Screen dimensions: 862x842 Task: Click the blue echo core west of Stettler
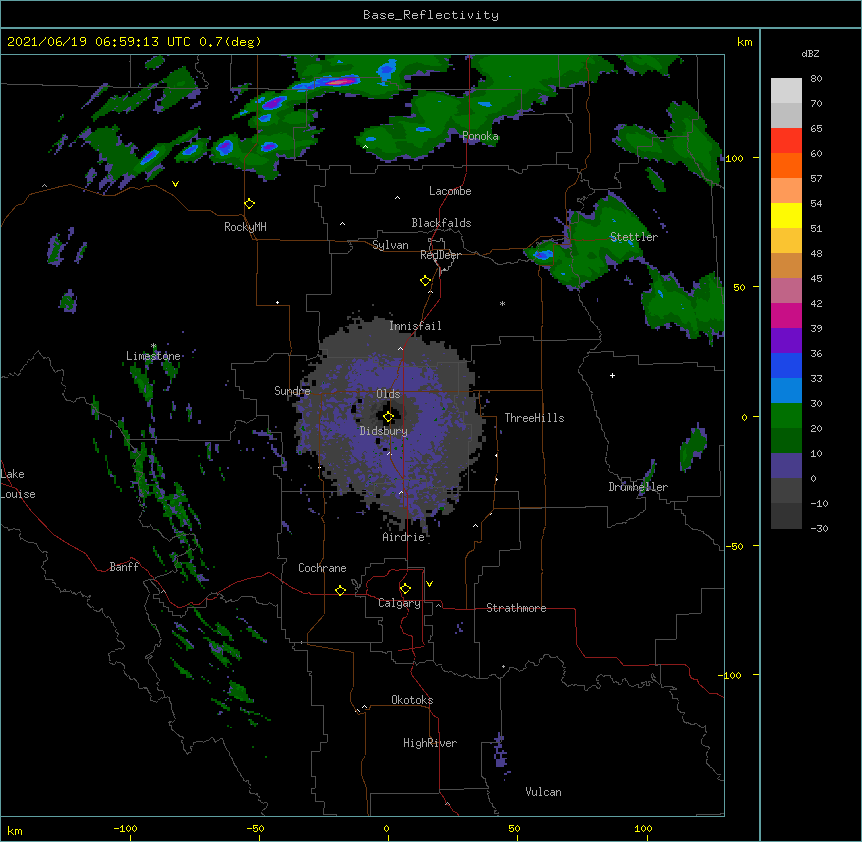point(543,254)
